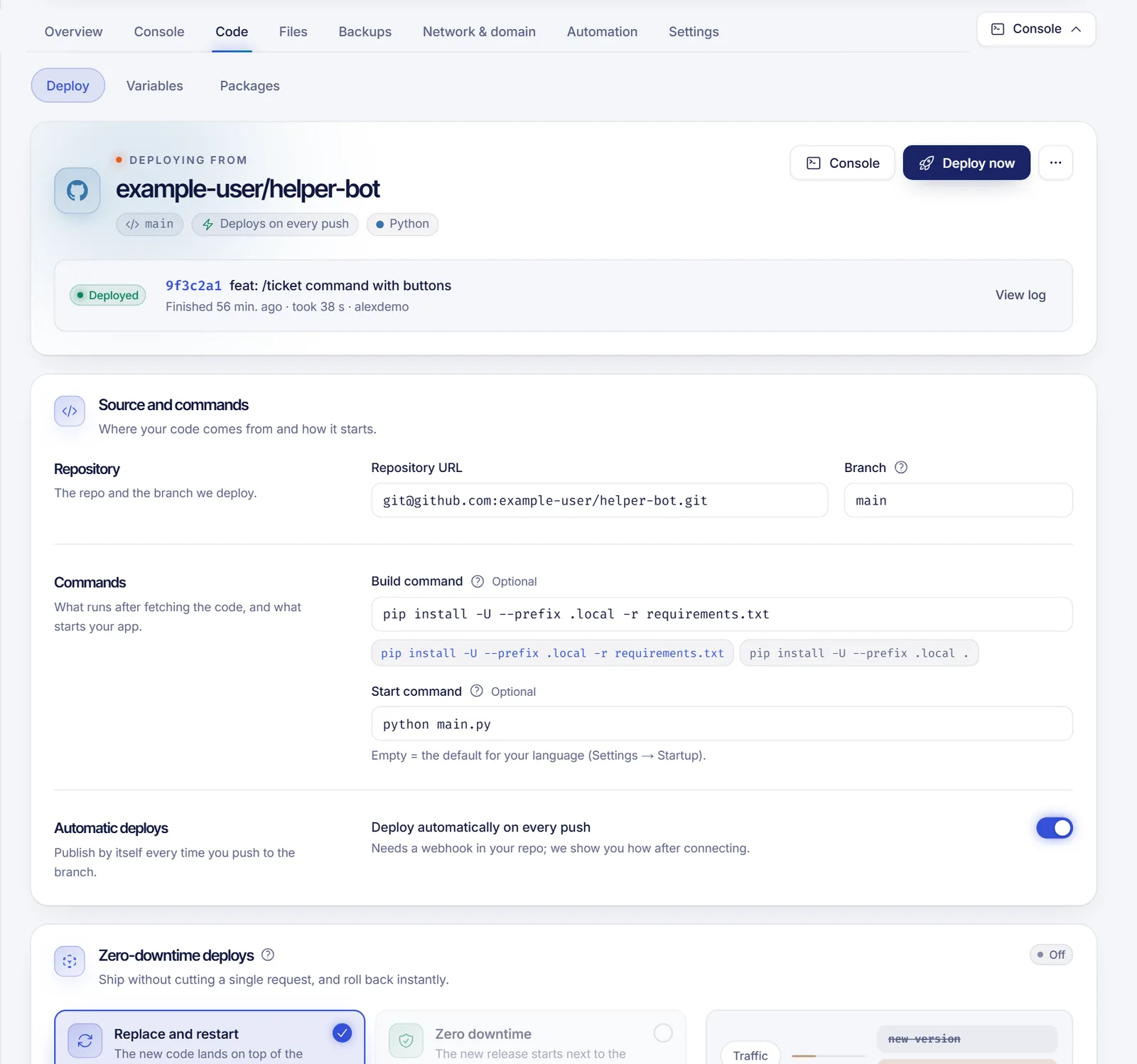Click the GitHub logo icon

click(x=77, y=190)
